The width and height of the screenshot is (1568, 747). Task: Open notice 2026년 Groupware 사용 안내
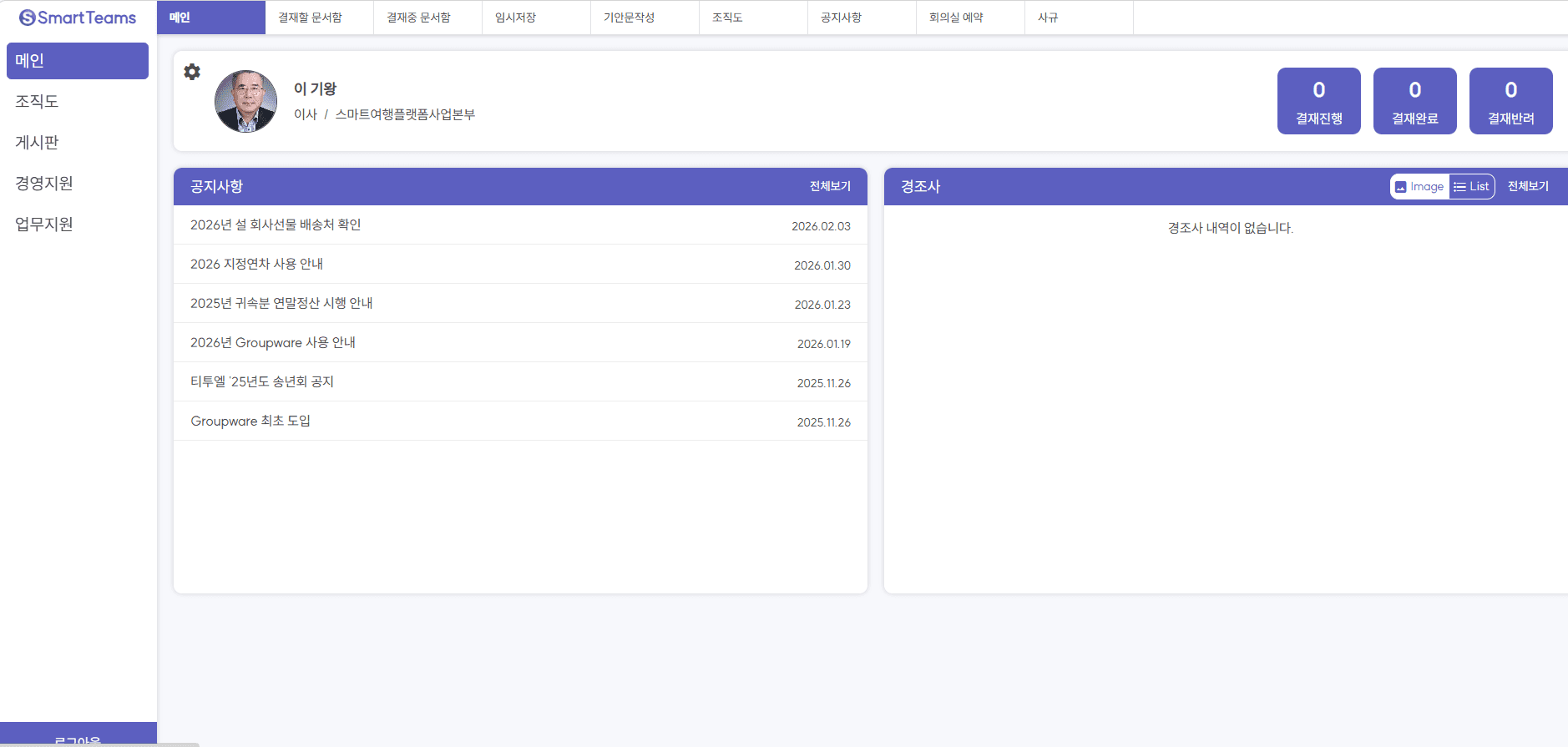(273, 342)
